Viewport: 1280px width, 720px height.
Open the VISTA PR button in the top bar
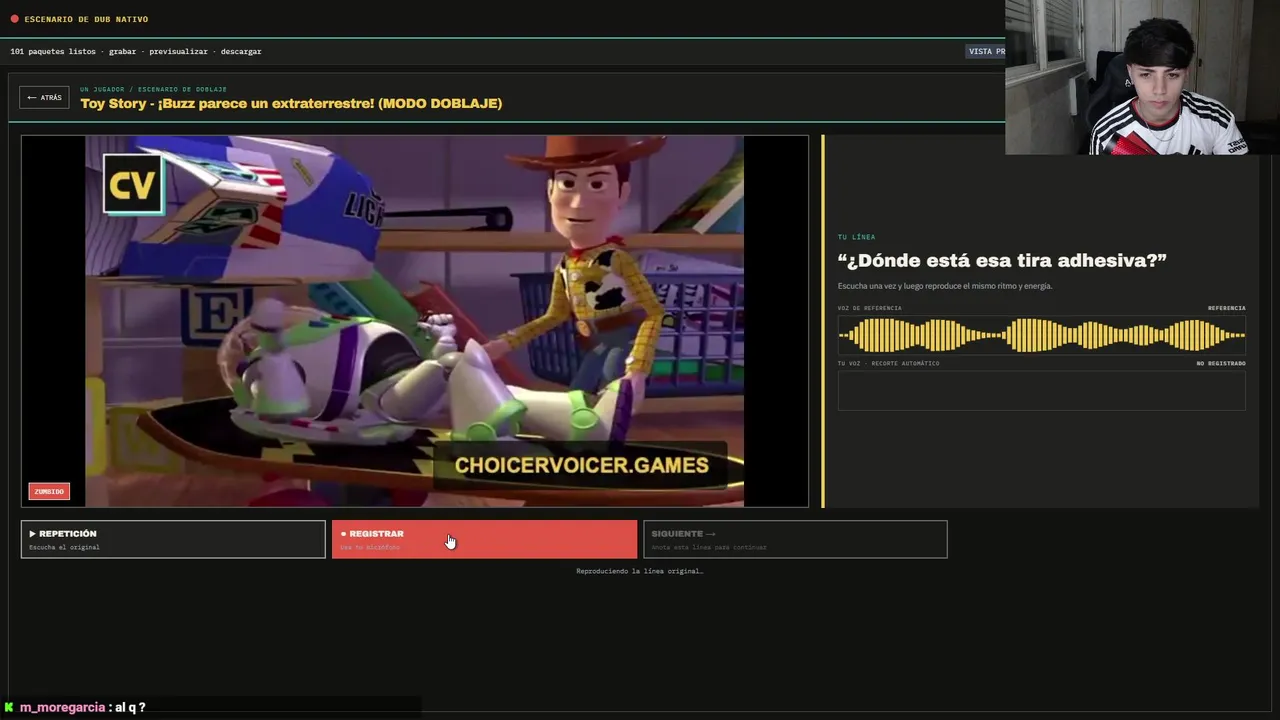click(986, 51)
